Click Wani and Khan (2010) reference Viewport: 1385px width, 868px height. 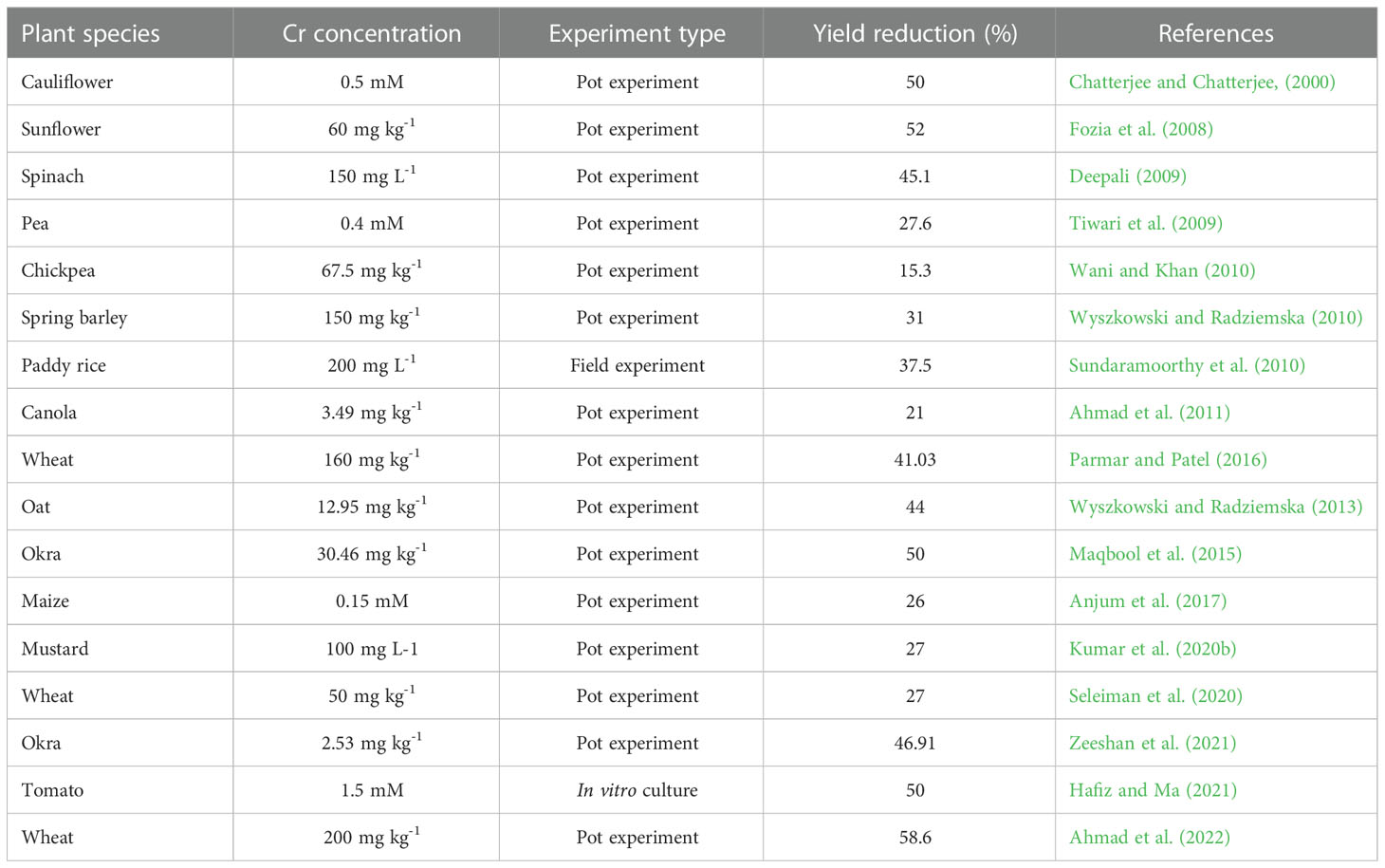point(1162,270)
